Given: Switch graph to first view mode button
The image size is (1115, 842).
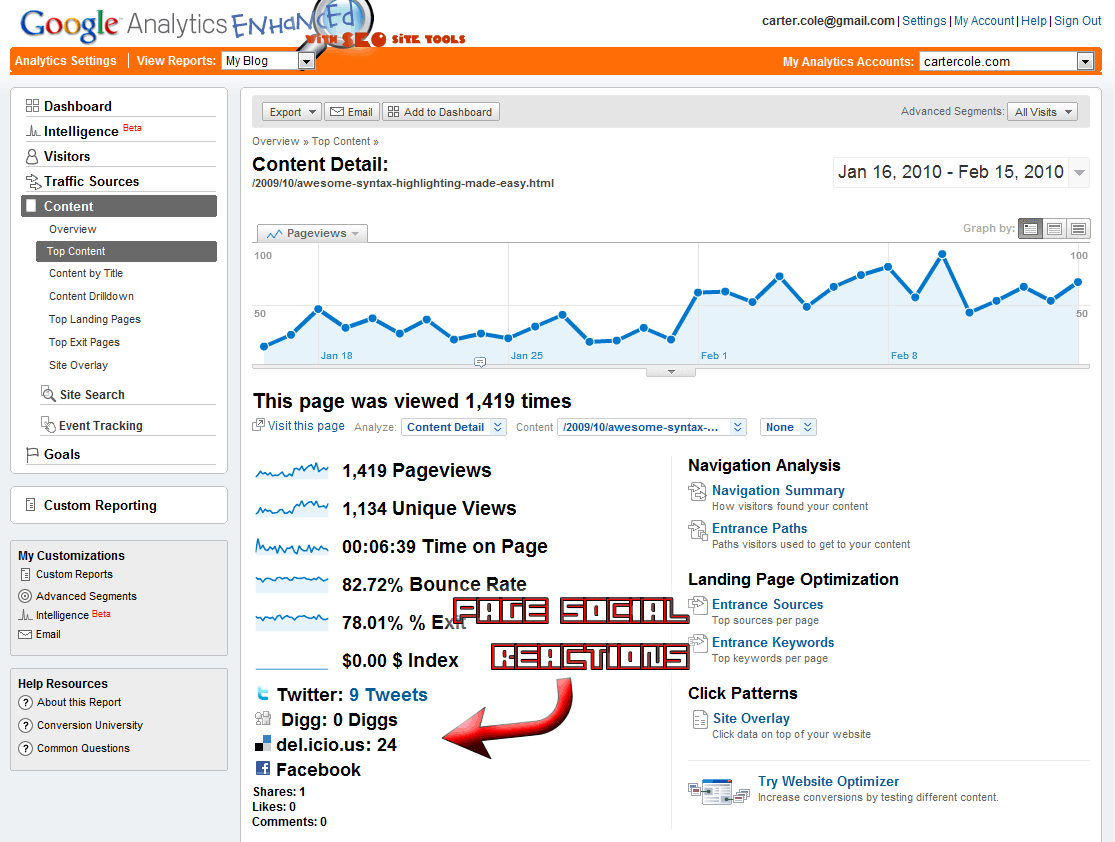Looking at the screenshot, I should pos(1029,229).
